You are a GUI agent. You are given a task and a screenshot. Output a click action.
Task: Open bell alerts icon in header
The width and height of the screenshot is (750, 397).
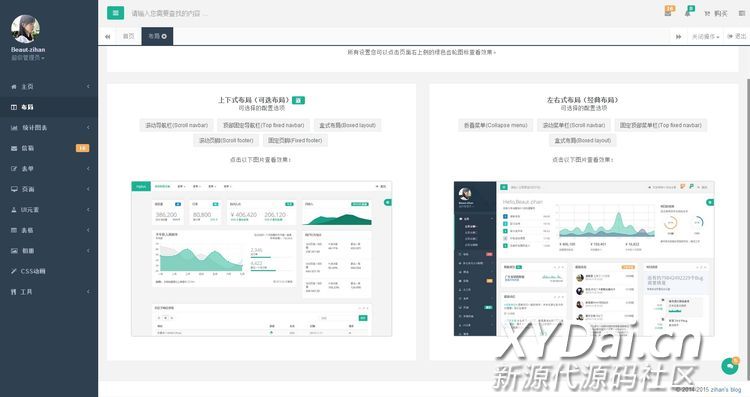(x=688, y=13)
